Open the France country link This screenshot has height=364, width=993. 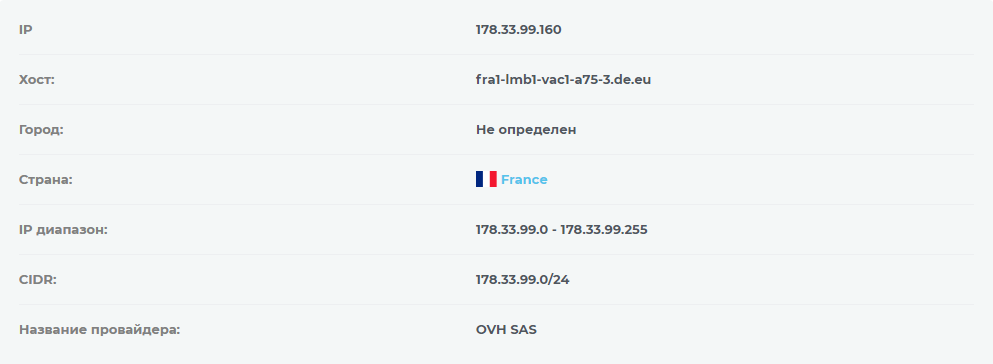[524, 180]
